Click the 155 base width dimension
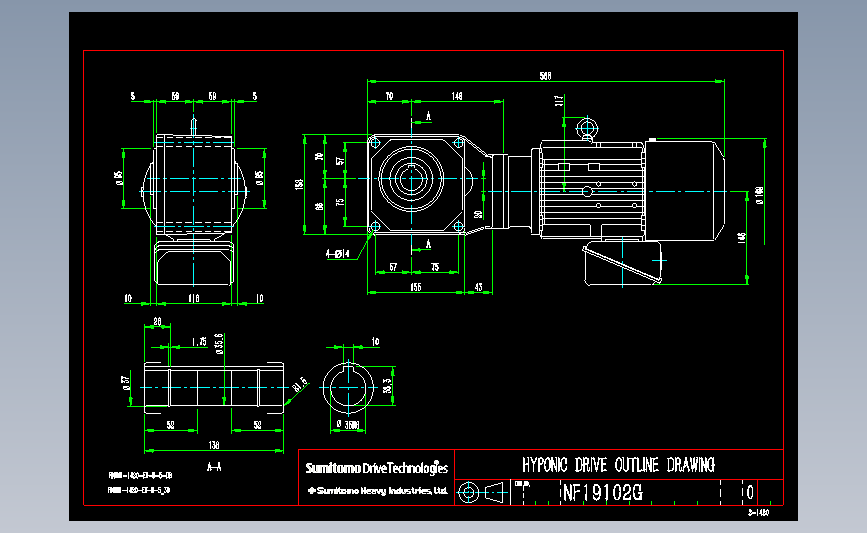This screenshot has width=867, height=533. coord(416,287)
